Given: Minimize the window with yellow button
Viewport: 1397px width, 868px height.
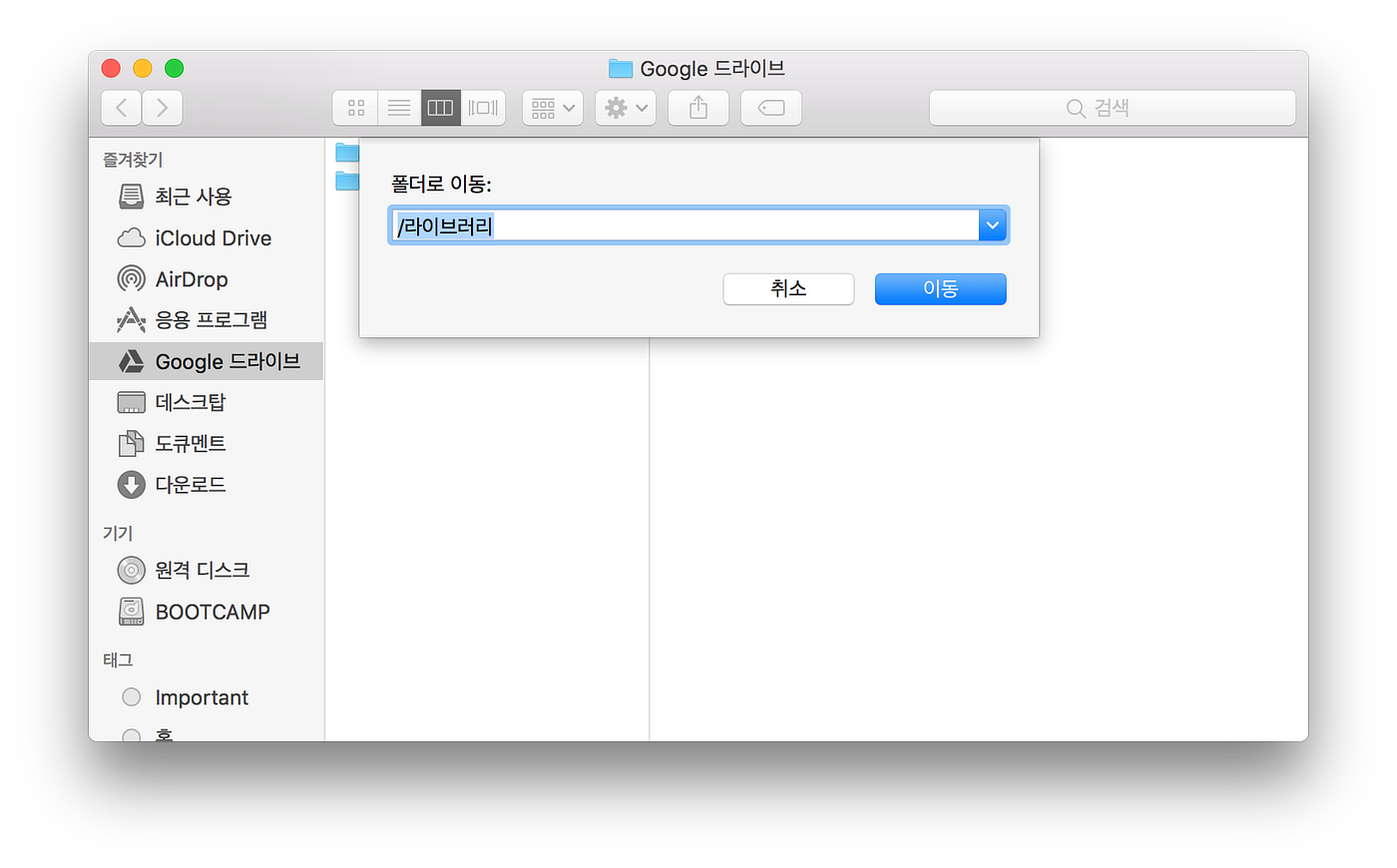Looking at the screenshot, I should click(x=143, y=68).
